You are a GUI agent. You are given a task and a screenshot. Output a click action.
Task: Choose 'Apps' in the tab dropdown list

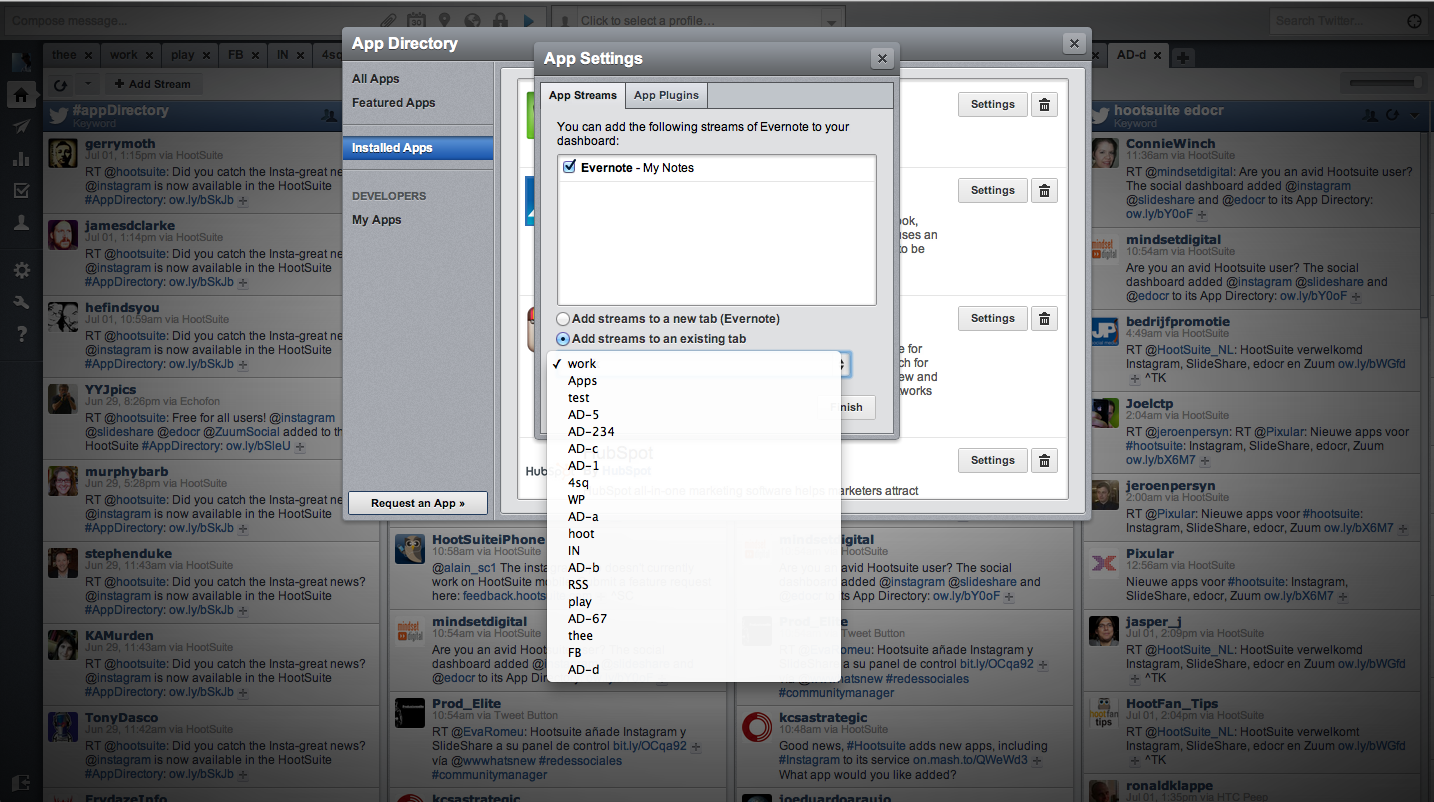pyautogui.click(x=694, y=381)
